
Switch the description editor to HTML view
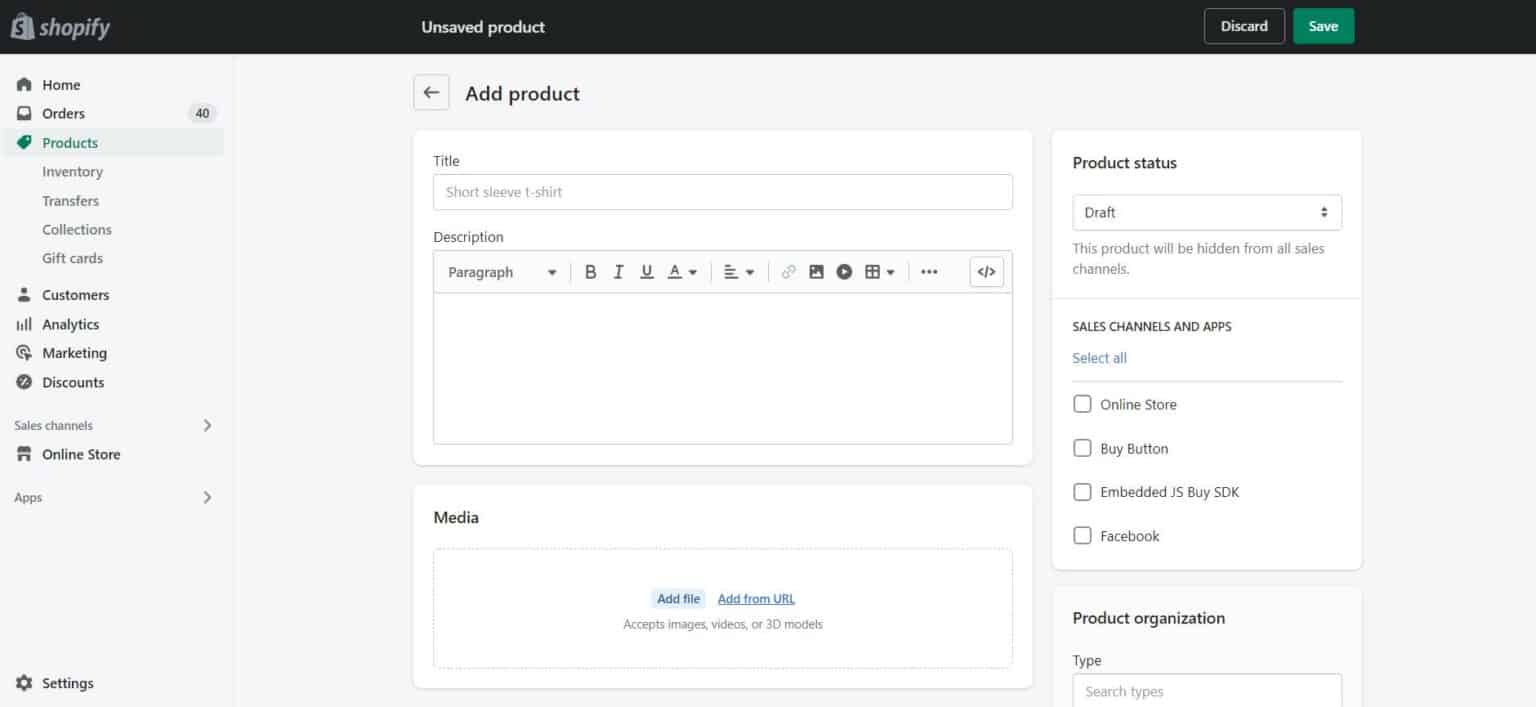point(986,271)
